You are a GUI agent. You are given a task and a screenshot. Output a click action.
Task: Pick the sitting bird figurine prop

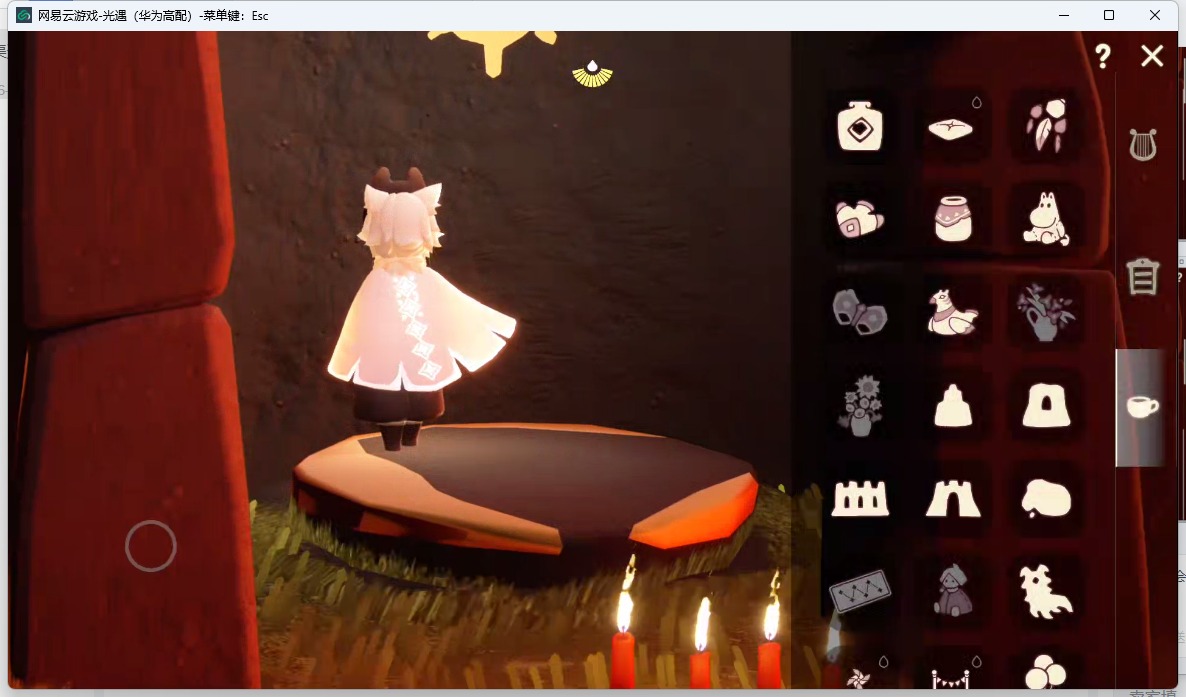[x=952, y=312]
